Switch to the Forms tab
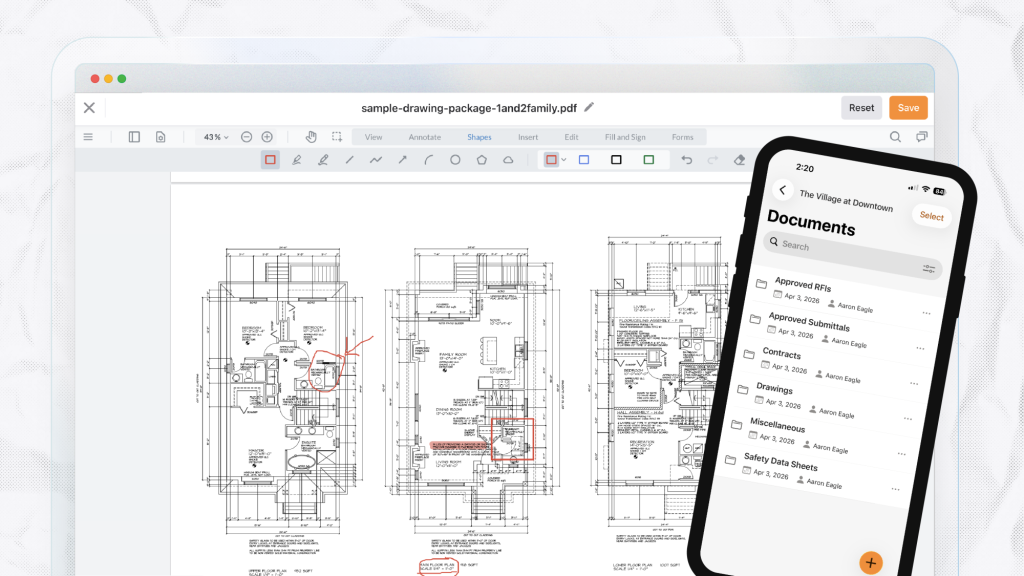1024x576 pixels. [x=682, y=137]
